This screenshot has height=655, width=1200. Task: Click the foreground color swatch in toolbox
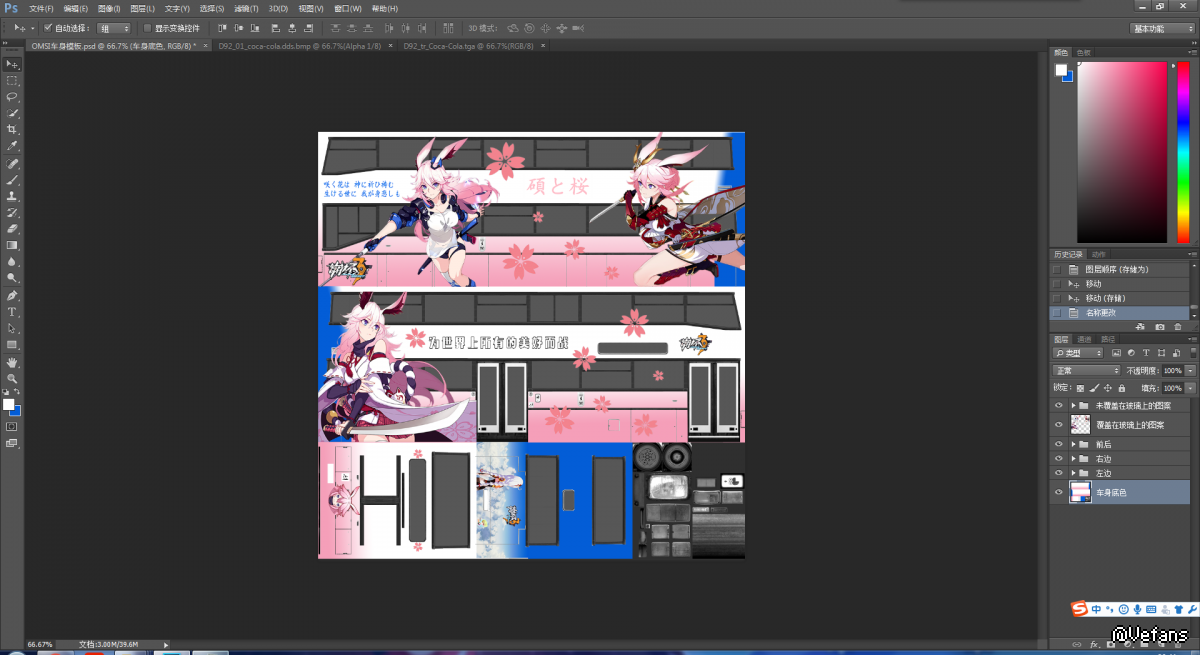(8, 404)
